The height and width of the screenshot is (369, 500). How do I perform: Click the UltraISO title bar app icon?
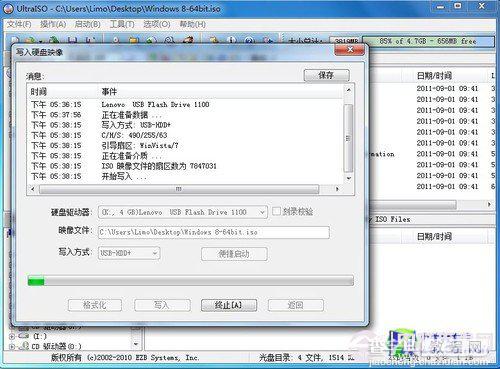pos(9,9)
